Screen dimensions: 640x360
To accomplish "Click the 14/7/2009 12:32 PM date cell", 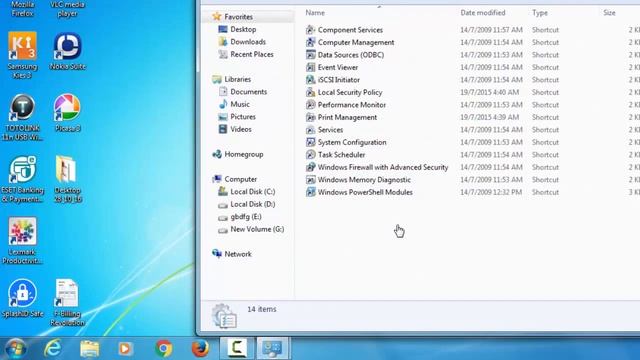I will pyautogui.click(x=491, y=192).
